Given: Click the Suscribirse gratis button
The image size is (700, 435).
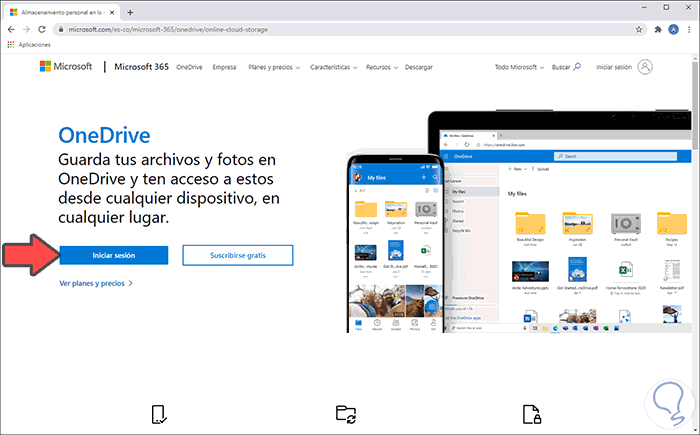Looking at the screenshot, I should tap(238, 255).
